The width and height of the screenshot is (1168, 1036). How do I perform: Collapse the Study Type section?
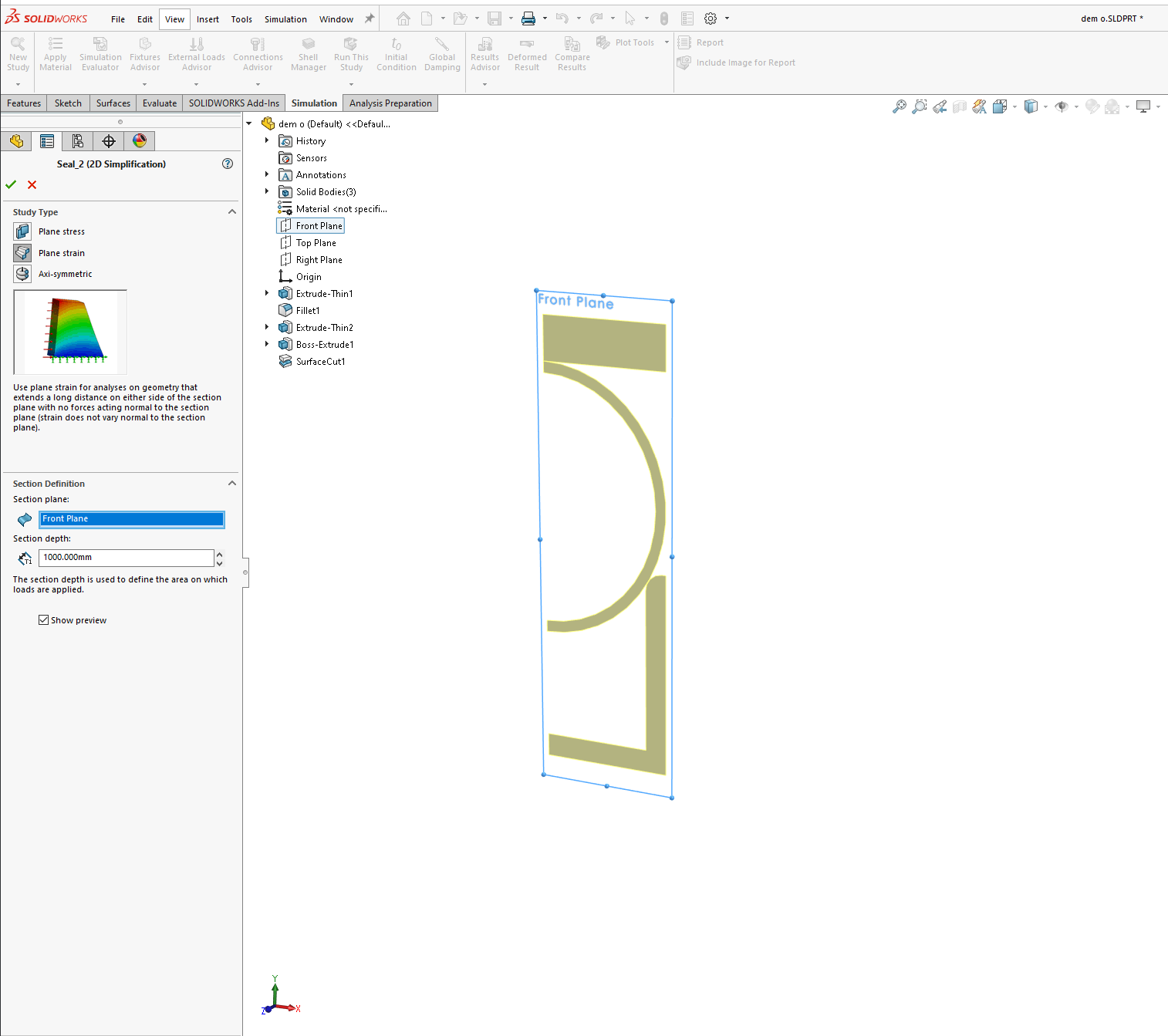231,212
